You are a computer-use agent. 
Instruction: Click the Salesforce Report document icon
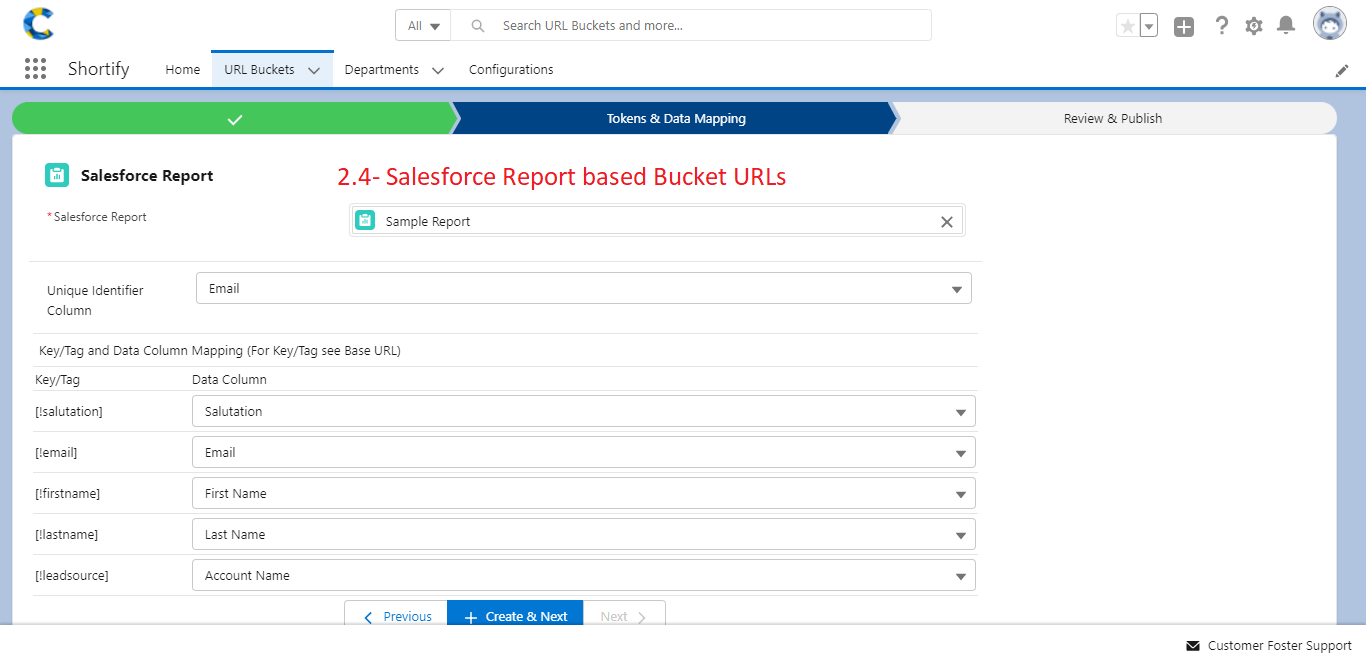(57, 174)
